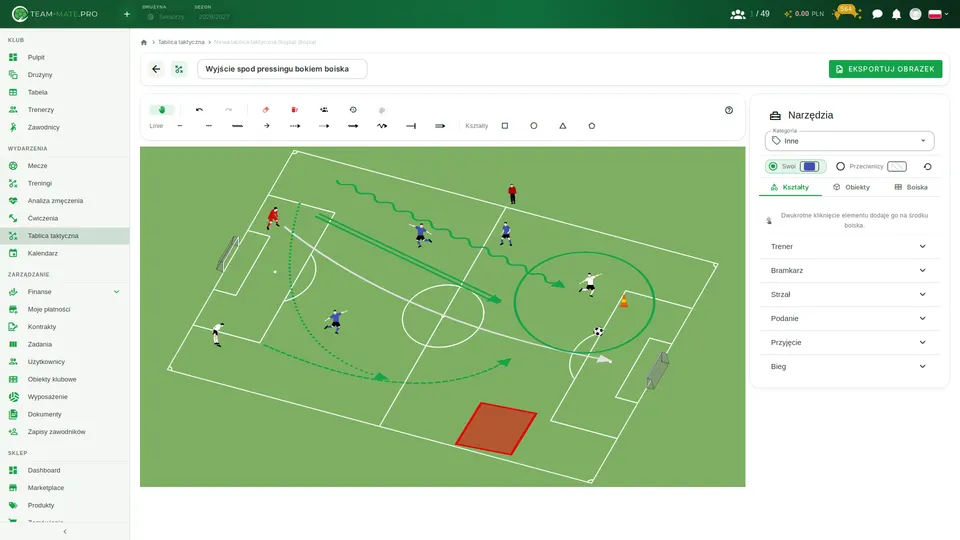Select the Przeciwnicy team radio option
This screenshot has height=540, width=960.
click(x=841, y=167)
